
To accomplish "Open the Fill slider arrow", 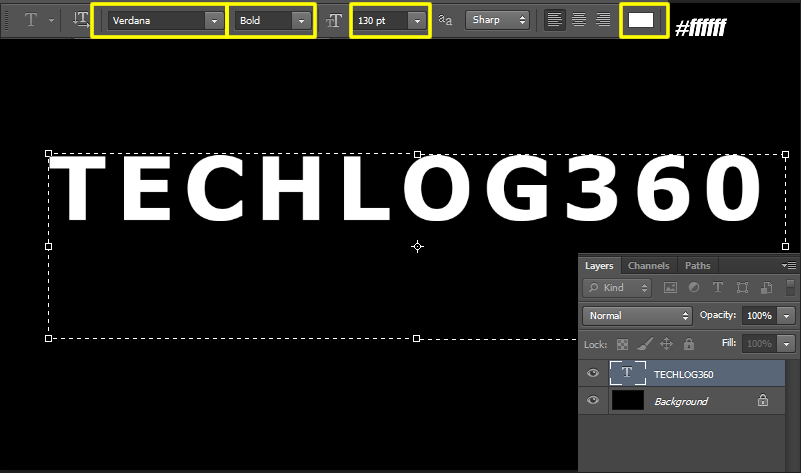I will (786, 344).
